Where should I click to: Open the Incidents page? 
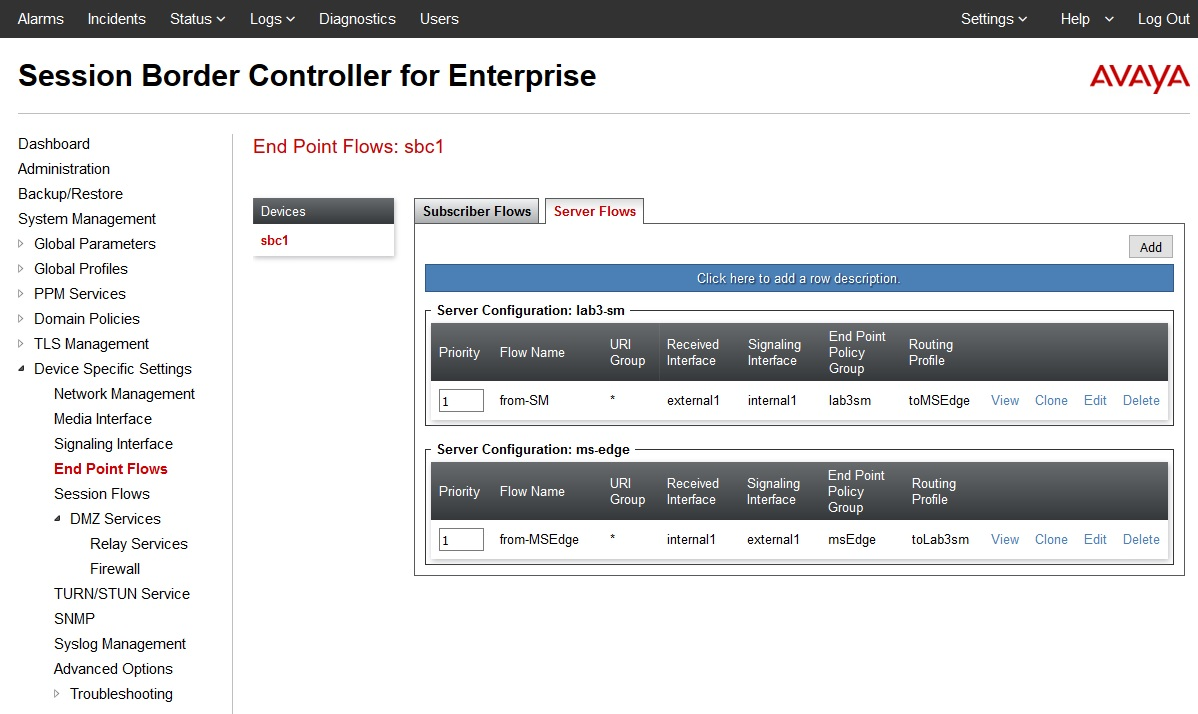pyautogui.click(x=116, y=19)
